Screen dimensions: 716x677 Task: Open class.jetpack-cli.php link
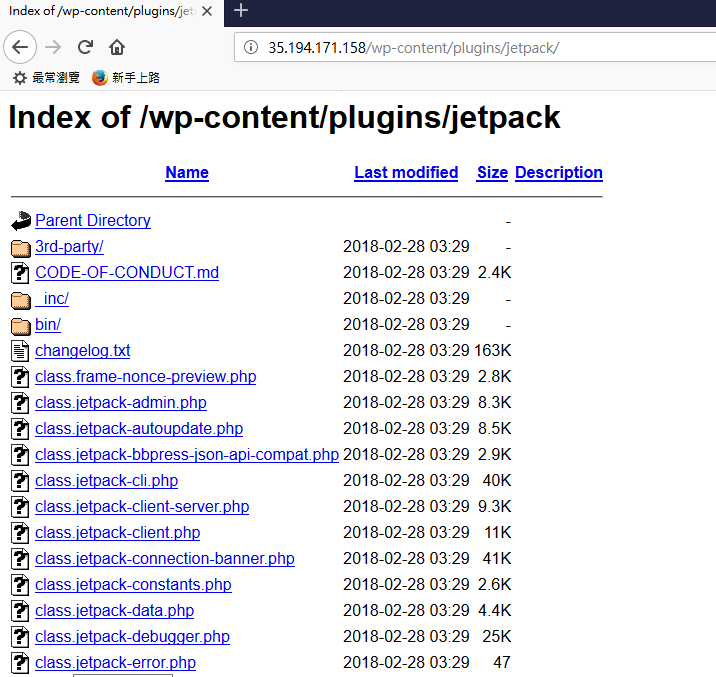(x=106, y=481)
